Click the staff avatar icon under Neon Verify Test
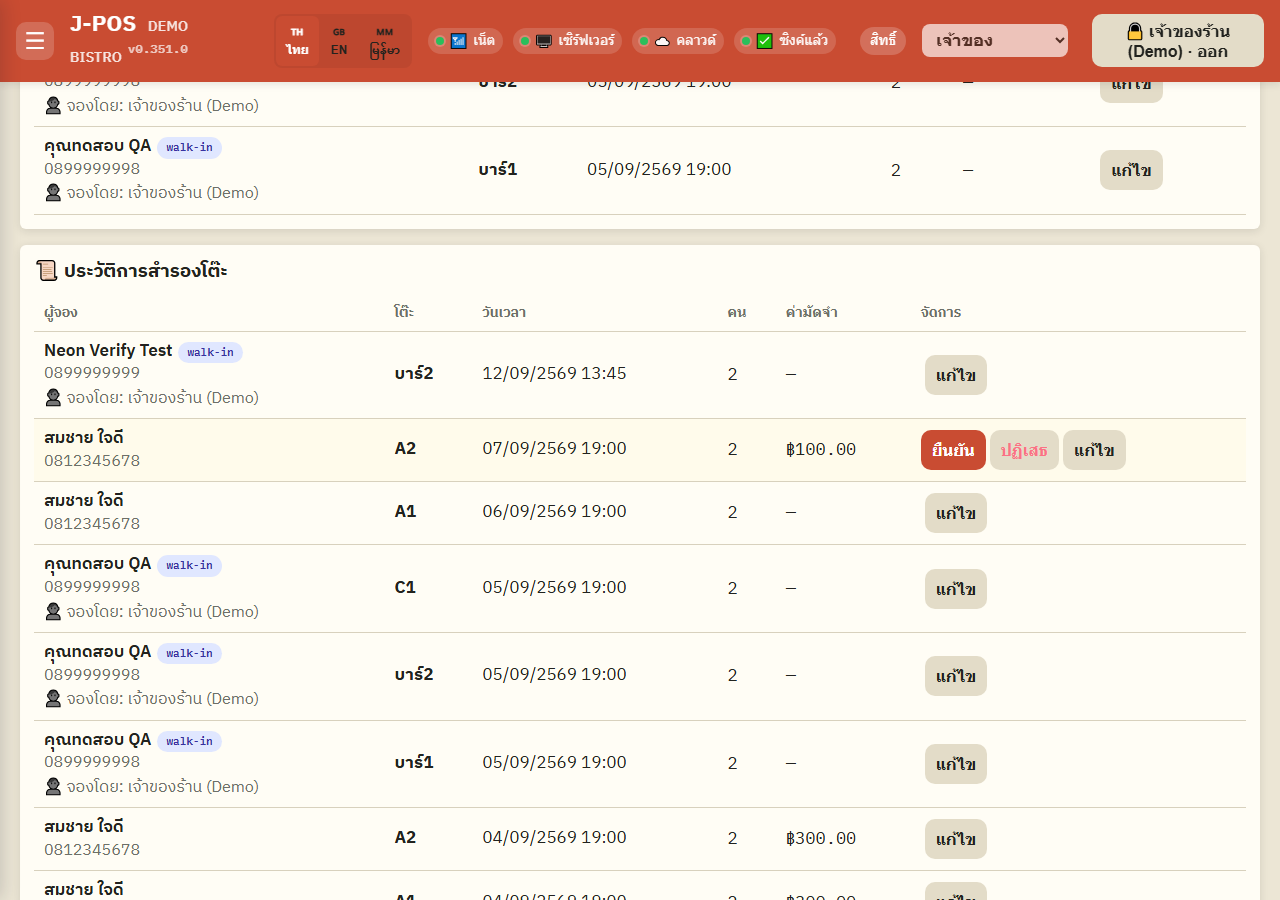This screenshot has width=1280, height=900. [x=53, y=398]
